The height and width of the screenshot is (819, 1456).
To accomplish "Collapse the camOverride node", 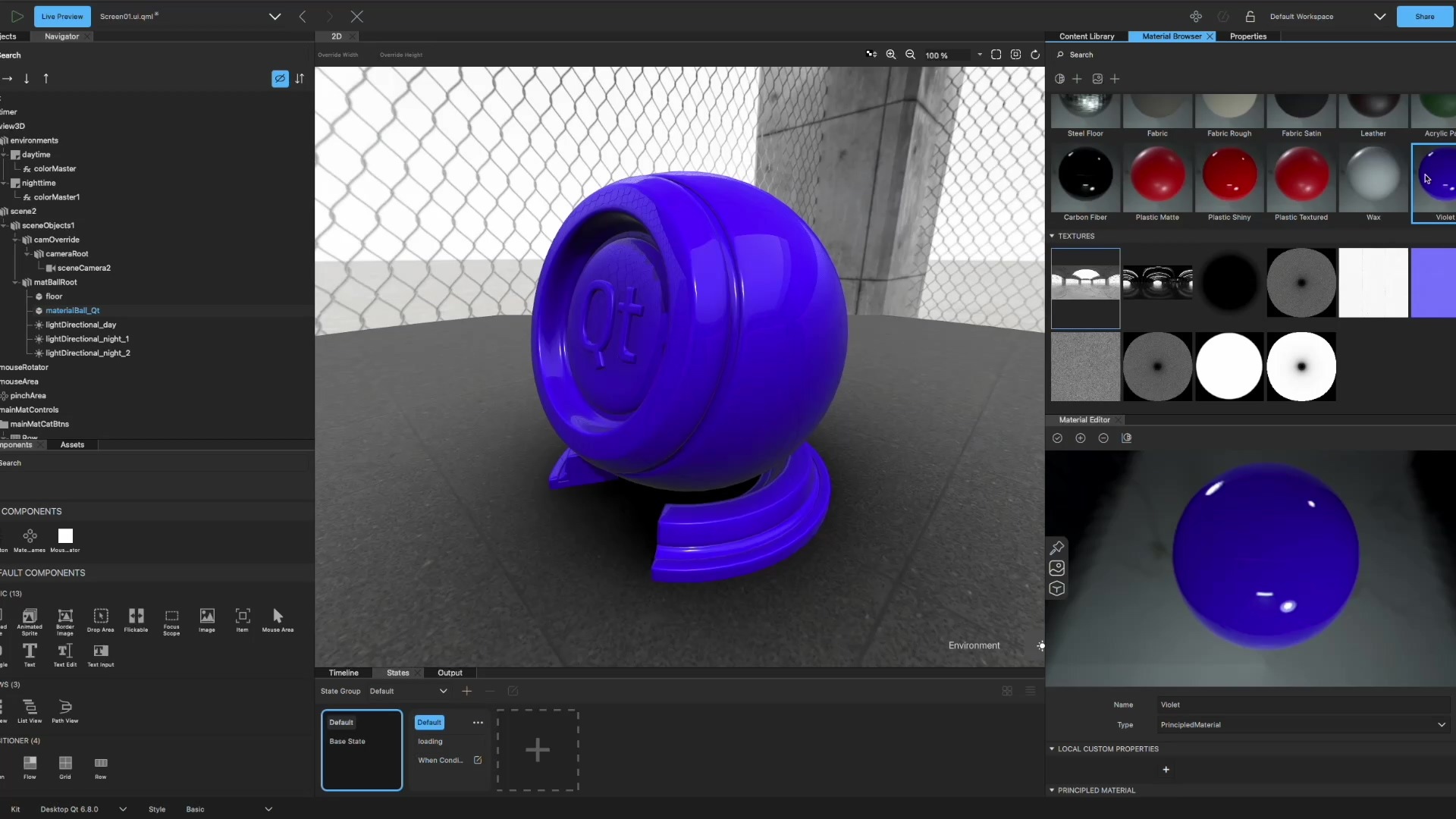I will click(x=15, y=240).
